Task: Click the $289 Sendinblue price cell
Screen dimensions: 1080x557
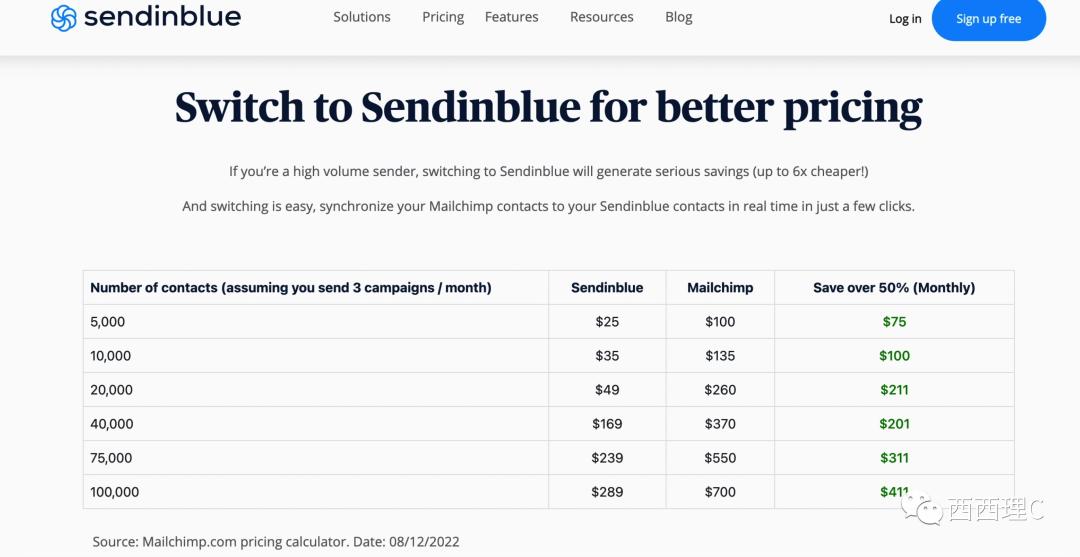Action: [x=607, y=492]
